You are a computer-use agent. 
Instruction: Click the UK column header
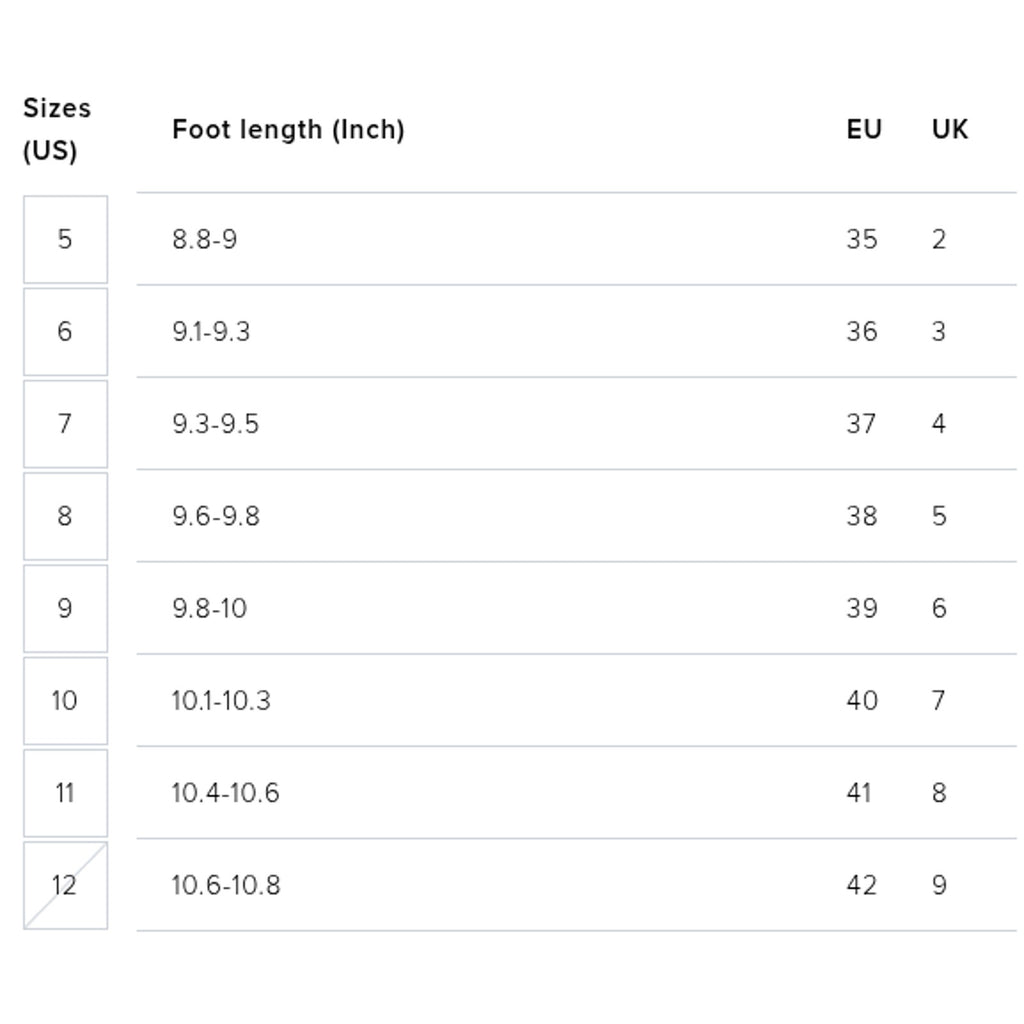(950, 129)
